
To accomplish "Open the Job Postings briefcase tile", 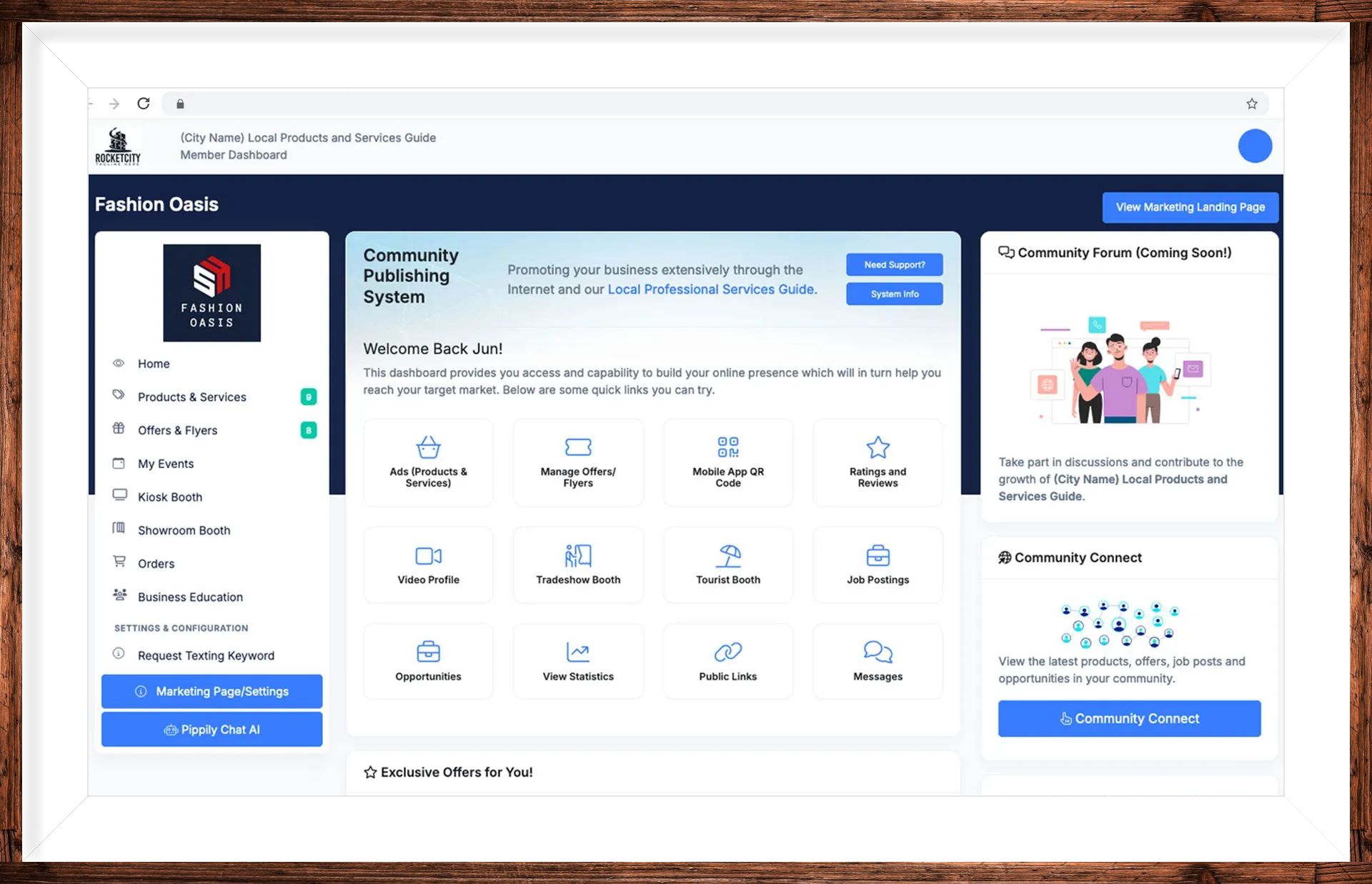I will (x=878, y=565).
